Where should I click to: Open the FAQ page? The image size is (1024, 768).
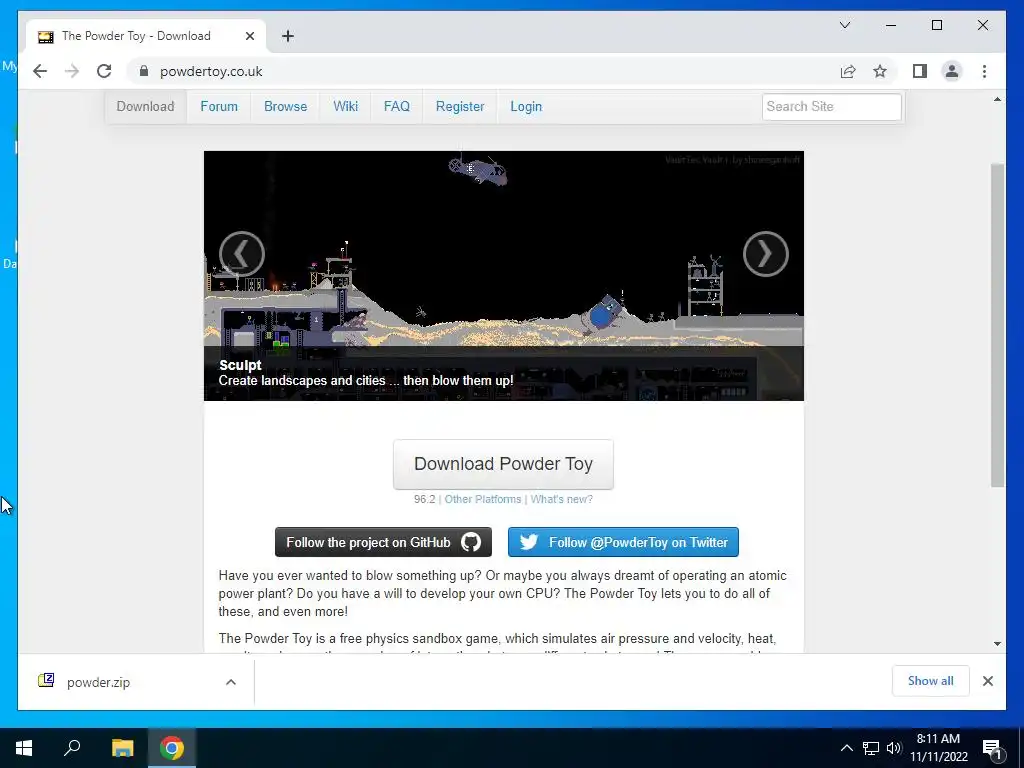(x=396, y=106)
